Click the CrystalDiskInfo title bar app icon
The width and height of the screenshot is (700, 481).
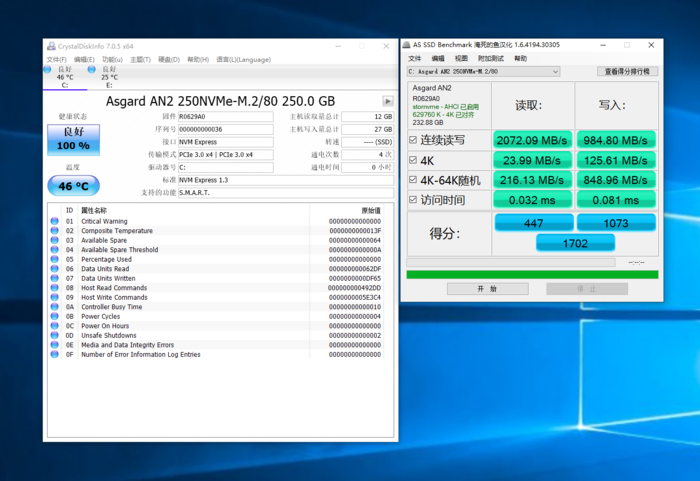(x=51, y=46)
